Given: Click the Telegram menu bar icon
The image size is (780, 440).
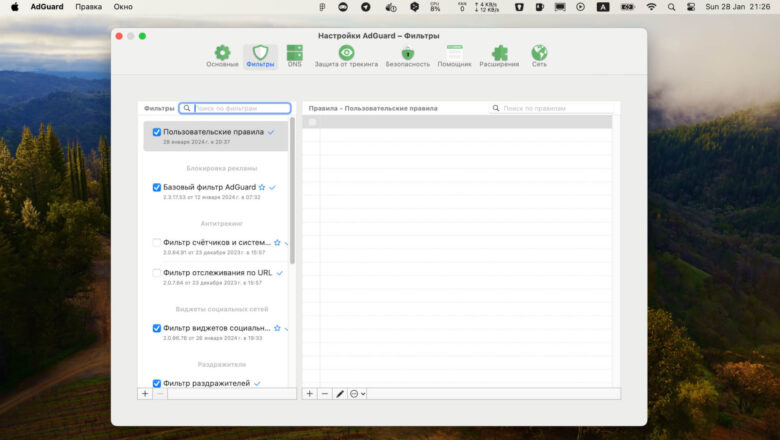Looking at the screenshot, I should [x=366, y=7].
